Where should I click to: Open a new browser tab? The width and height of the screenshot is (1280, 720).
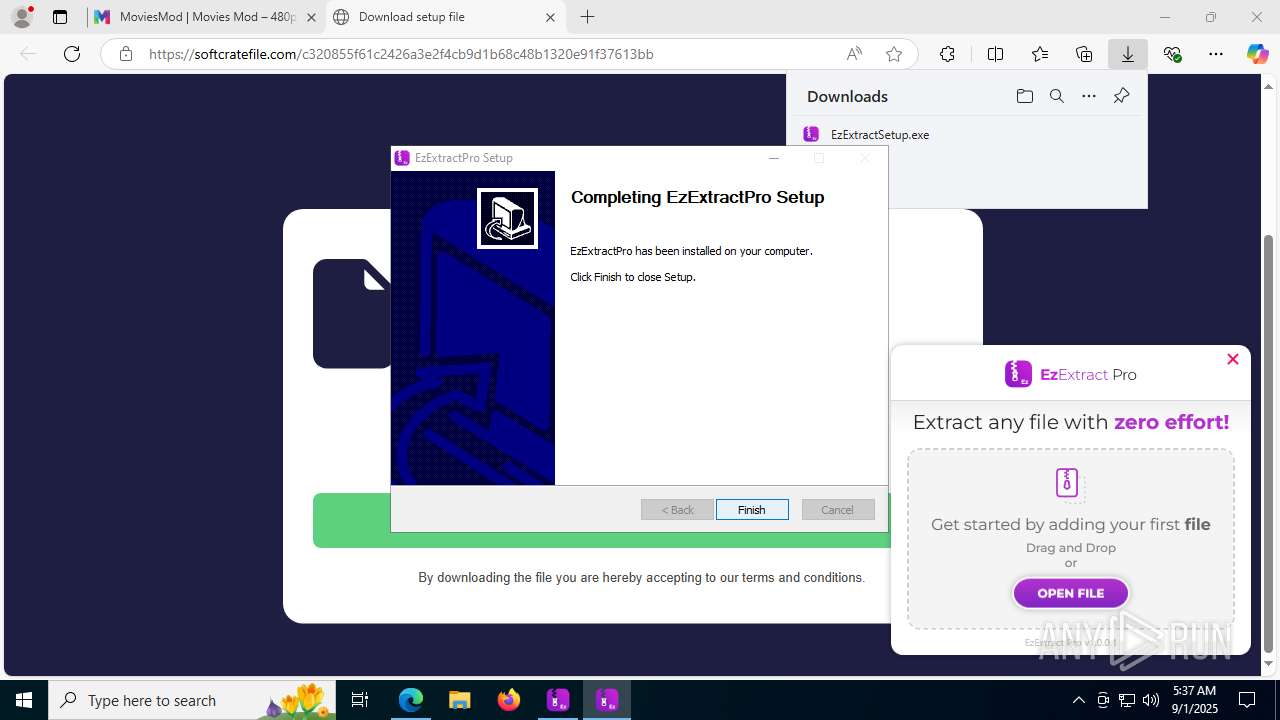pos(588,17)
